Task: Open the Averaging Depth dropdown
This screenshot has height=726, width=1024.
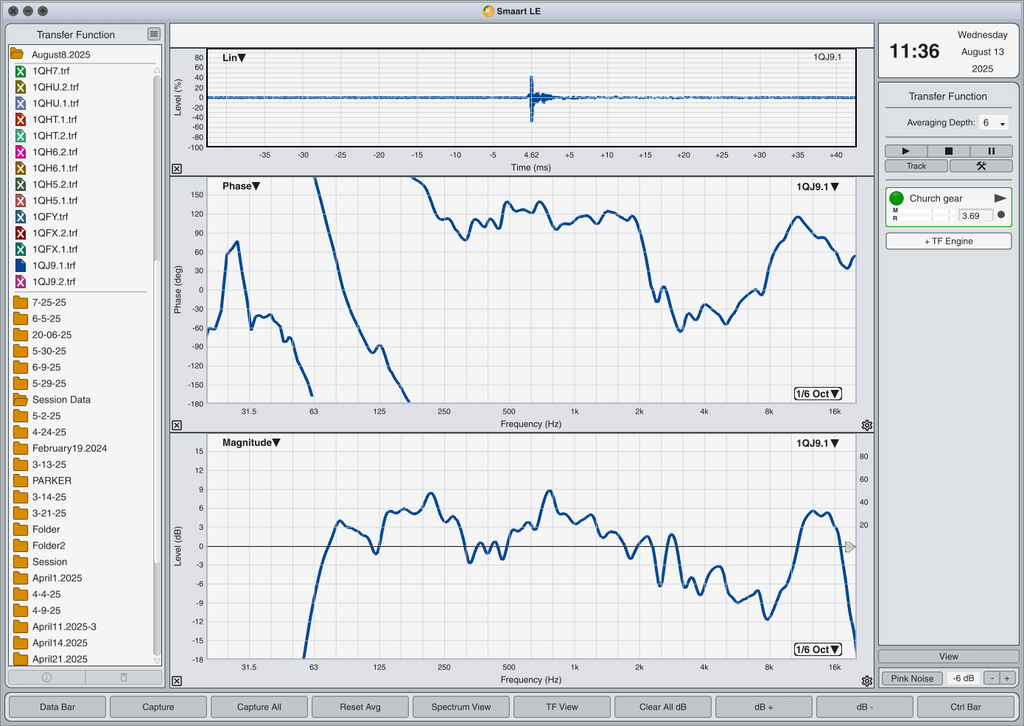Action: [994, 123]
